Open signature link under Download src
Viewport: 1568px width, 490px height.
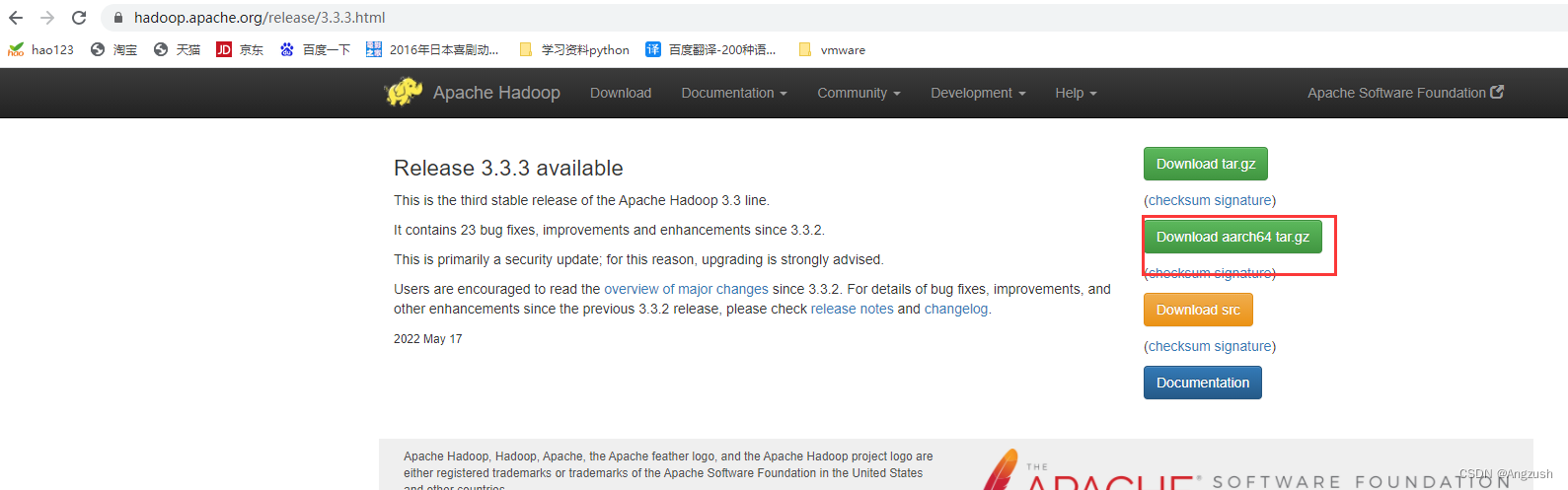pyautogui.click(x=1243, y=346)
